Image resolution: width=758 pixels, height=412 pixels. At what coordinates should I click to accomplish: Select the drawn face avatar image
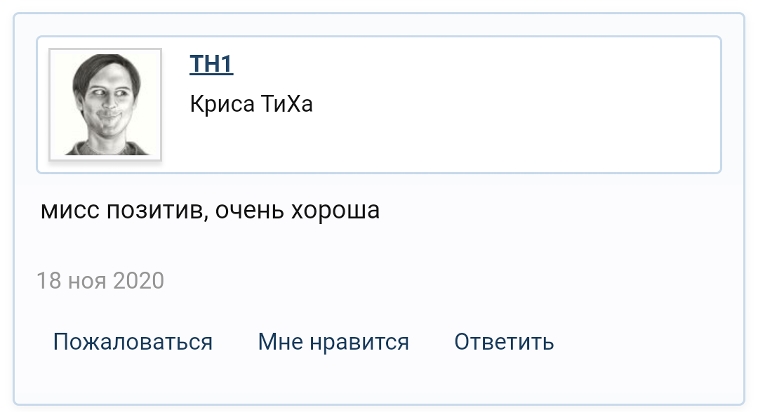pos(105,103)
